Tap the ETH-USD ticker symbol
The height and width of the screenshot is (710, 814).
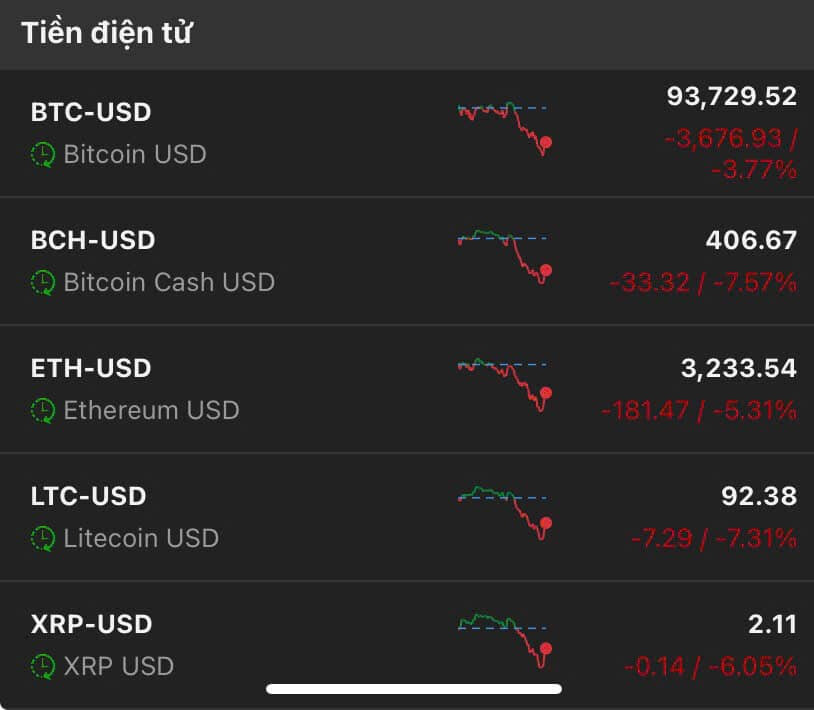[x=91, y=368]
